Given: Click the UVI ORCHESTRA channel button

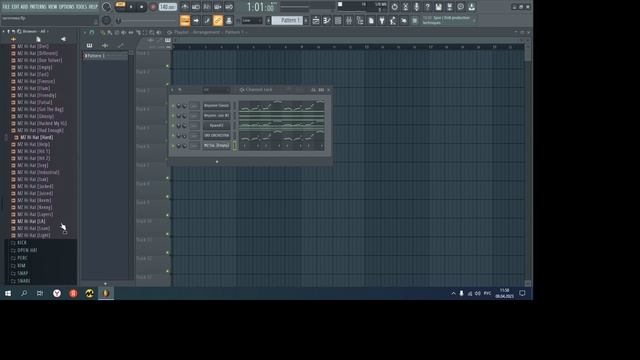Looking at the screenshot, I should click(x=216, y=136).
